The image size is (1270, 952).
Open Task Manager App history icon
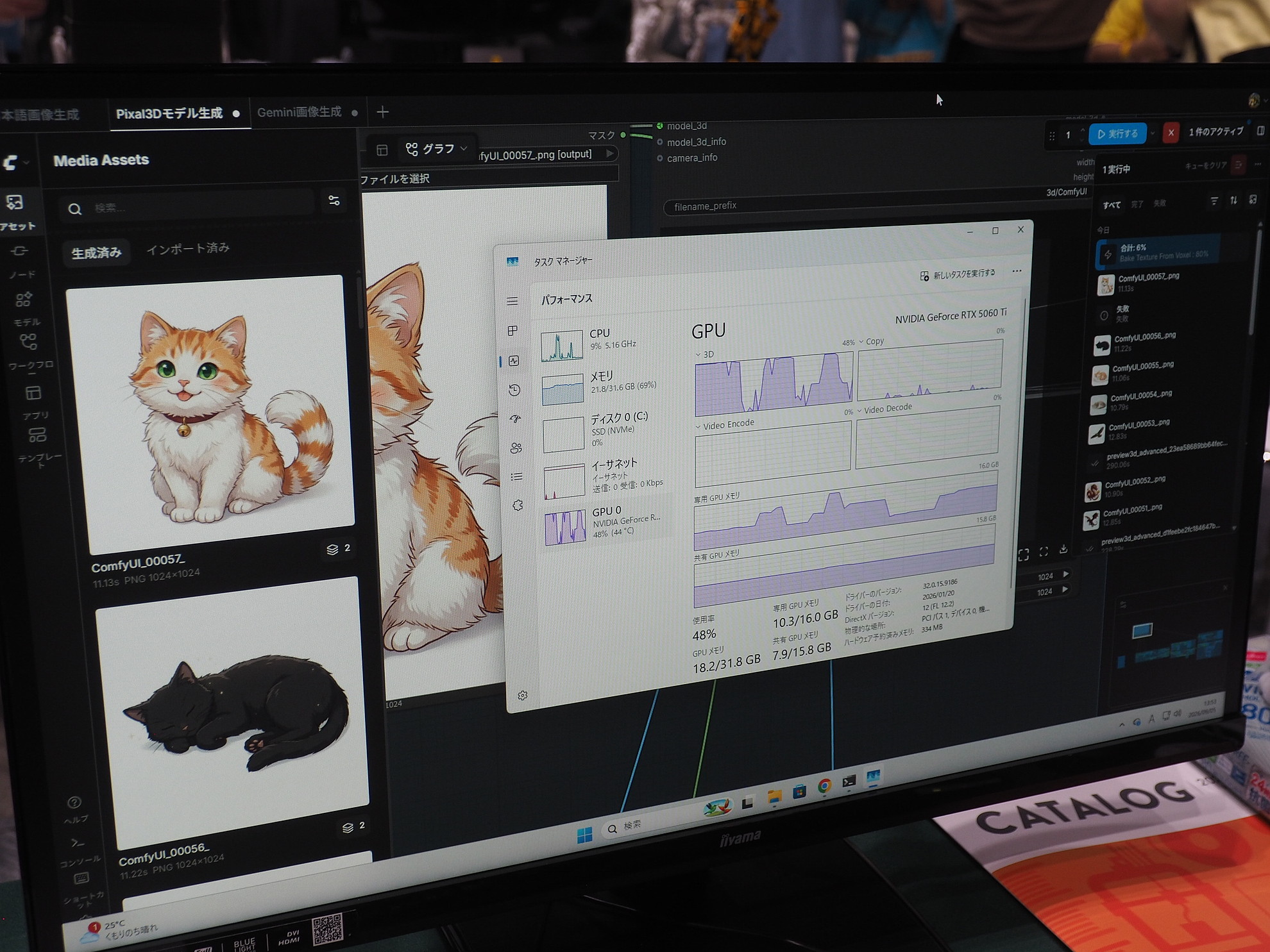514,390
